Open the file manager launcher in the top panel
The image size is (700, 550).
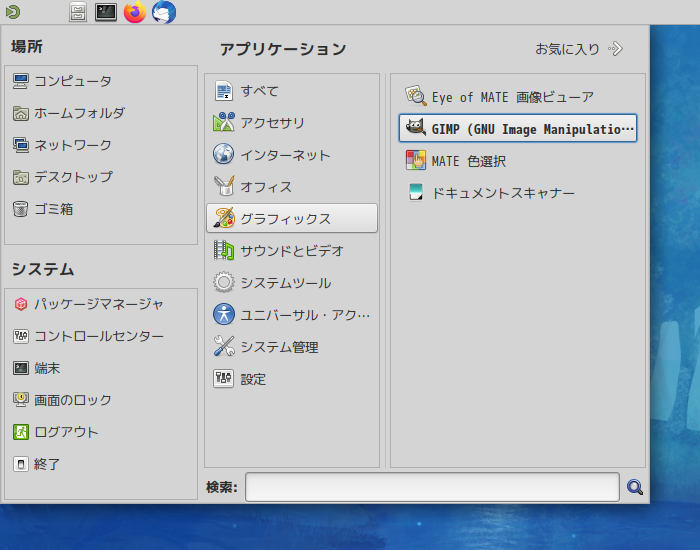[x=78, y=12]
